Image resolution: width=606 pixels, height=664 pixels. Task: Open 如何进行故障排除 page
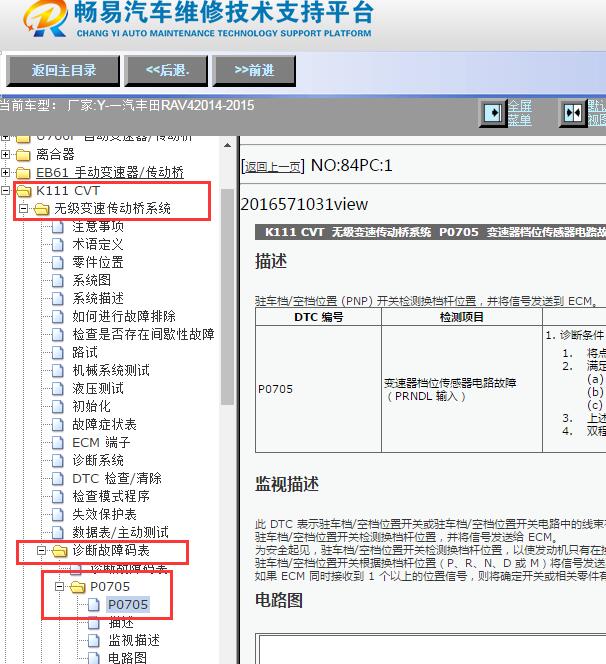click(124, 316)
